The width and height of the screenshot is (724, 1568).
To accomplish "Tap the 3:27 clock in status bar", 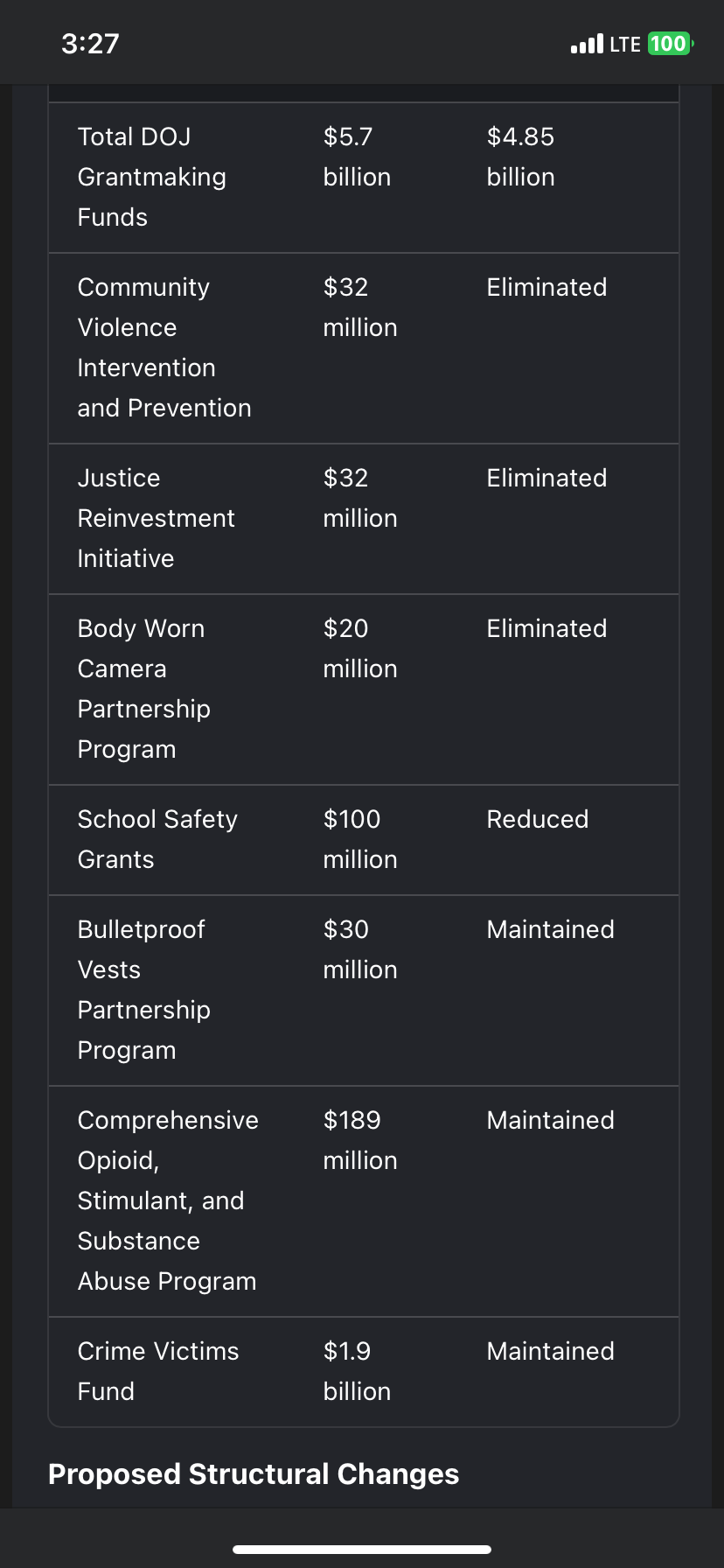I will pyautogui.click(x=90, y=44).
